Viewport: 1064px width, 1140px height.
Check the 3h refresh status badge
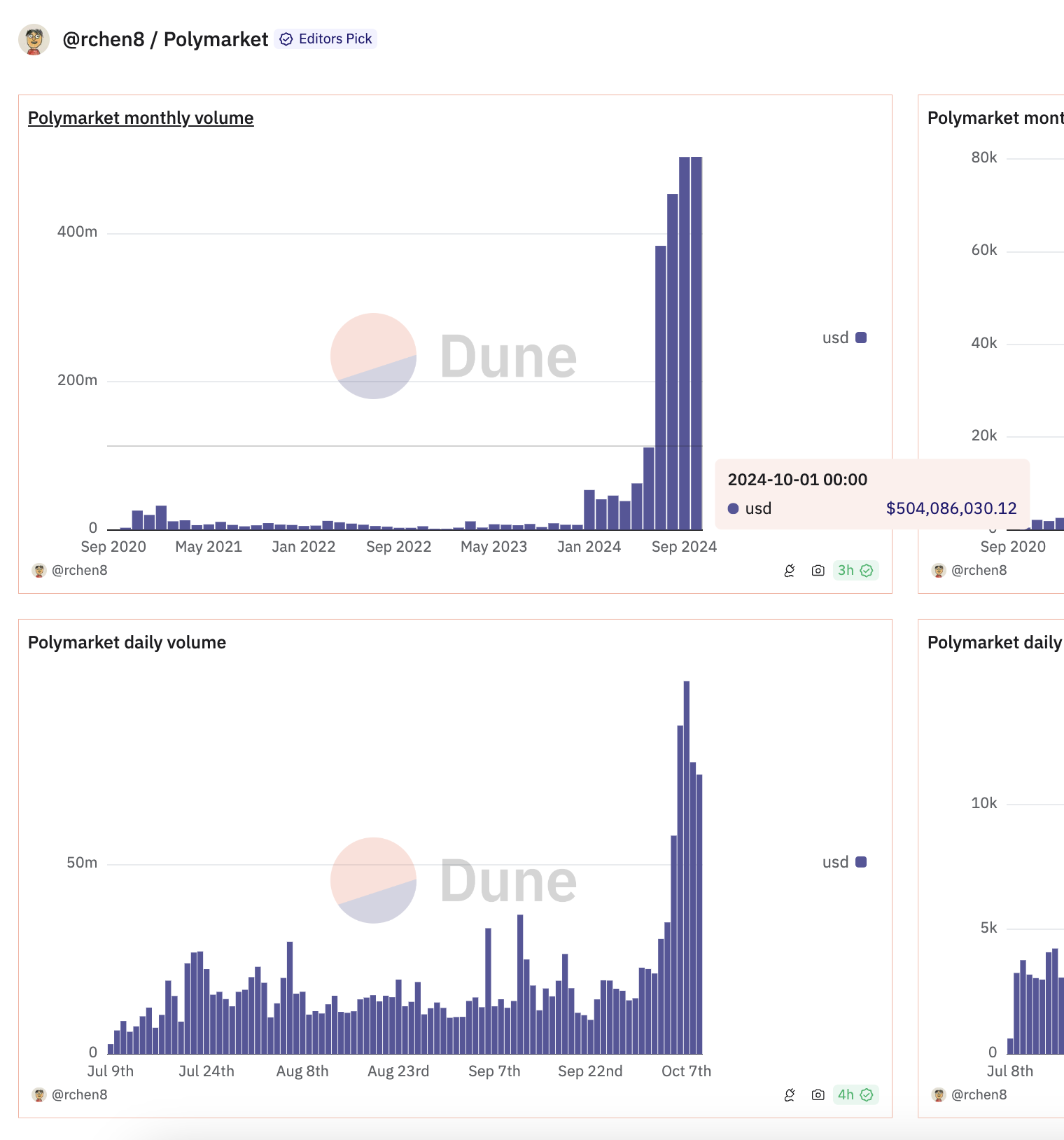coord(855,571)
